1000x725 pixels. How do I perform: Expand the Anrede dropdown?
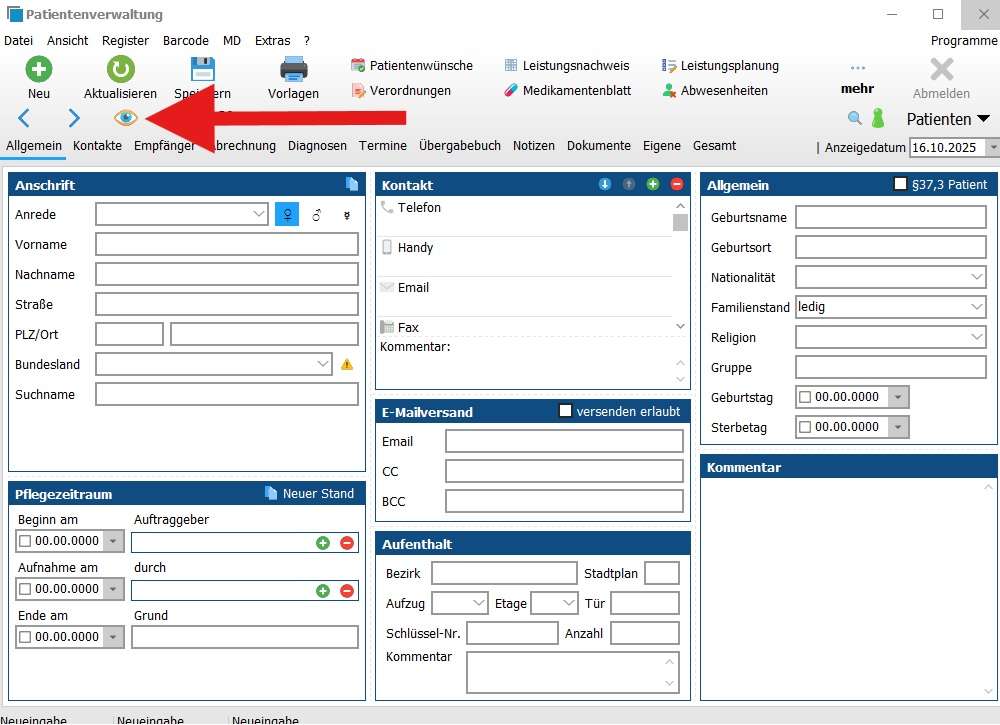tap(258, 214)
